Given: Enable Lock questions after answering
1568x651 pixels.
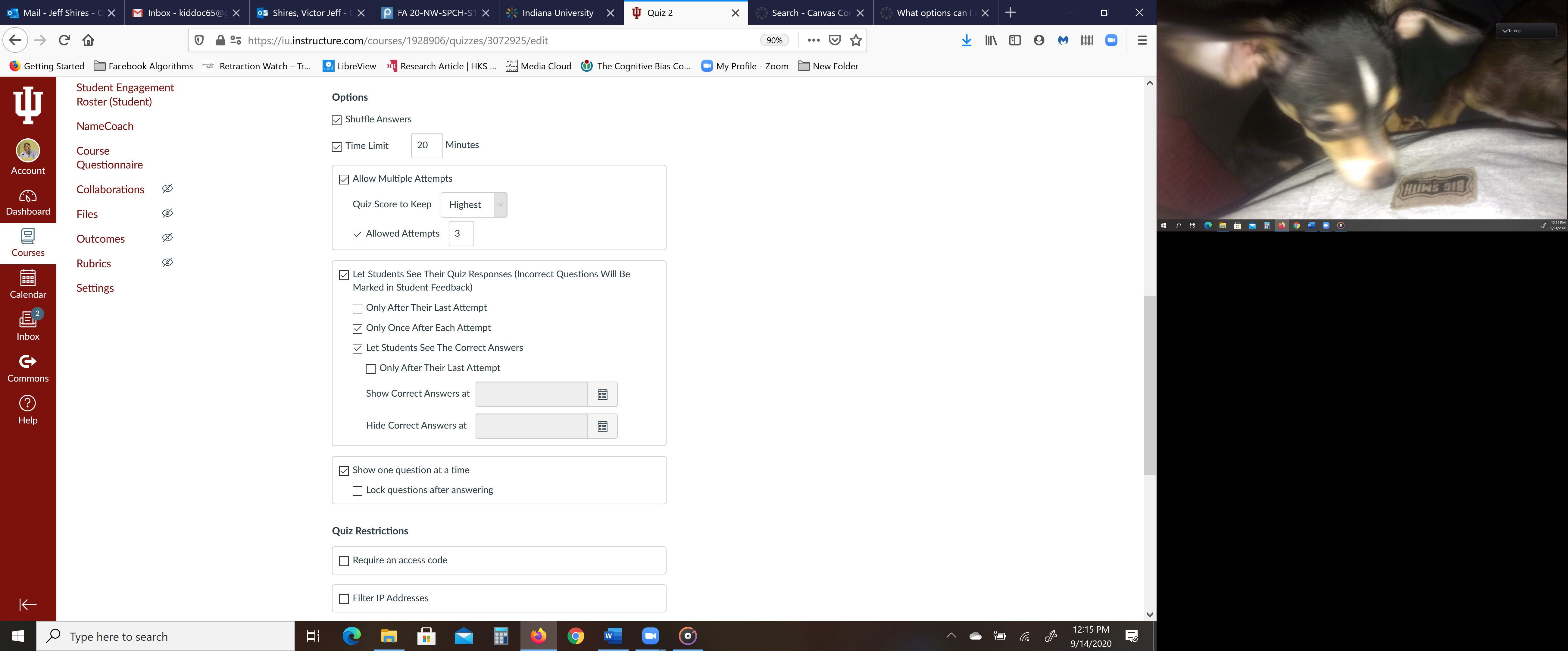Looking at the screenshot, I should click(x=357, y=491).
